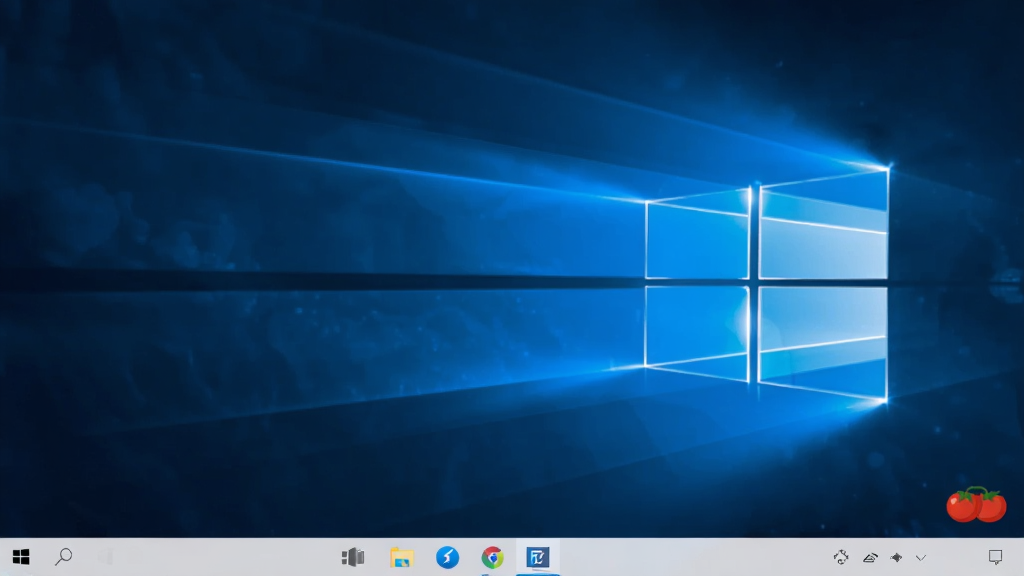This screenshot has width=1024, height=576.
Task: Open File Explorer from taskbar
Action: point(402,557)
